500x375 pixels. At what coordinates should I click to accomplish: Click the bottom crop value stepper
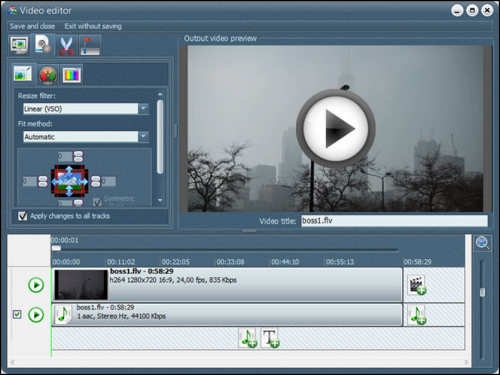tap(78, 203)
